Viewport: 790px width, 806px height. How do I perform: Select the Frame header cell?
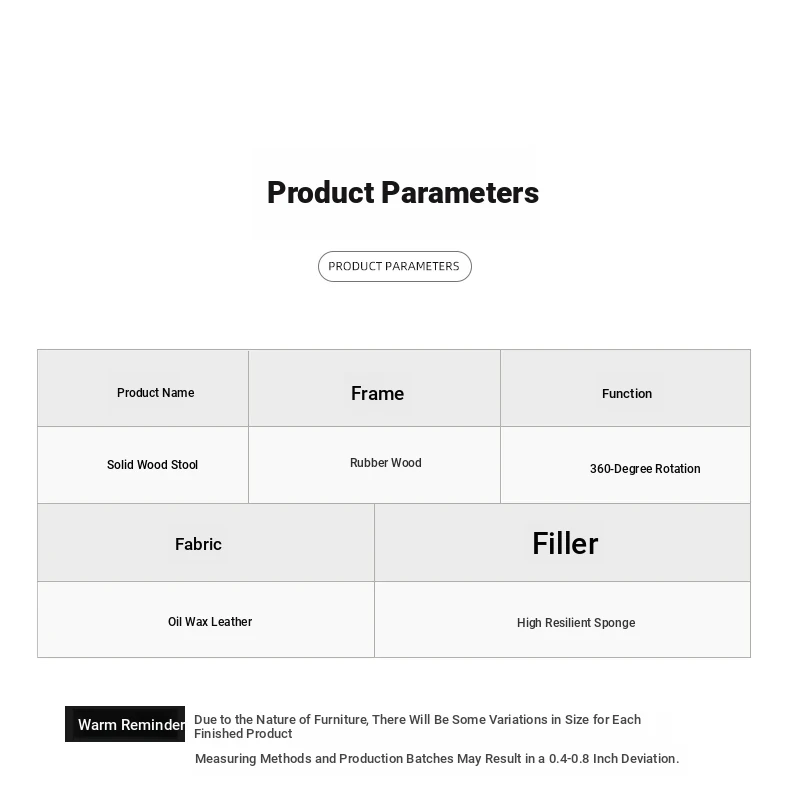(x=377, y=393)
